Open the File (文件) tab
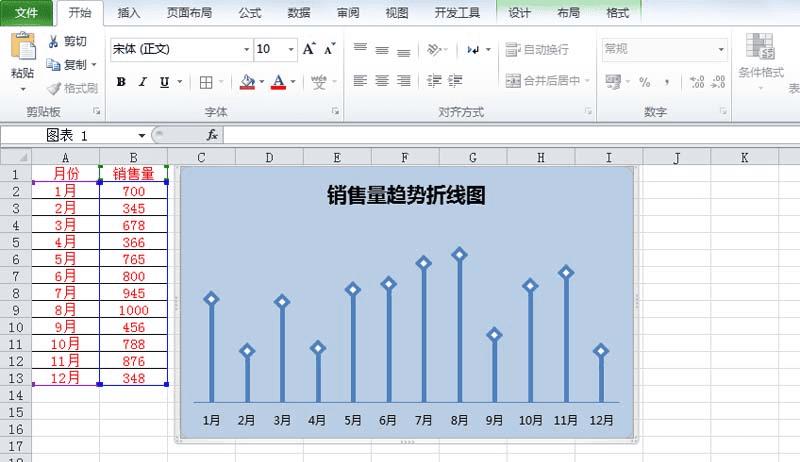 (x=26, y=13)
